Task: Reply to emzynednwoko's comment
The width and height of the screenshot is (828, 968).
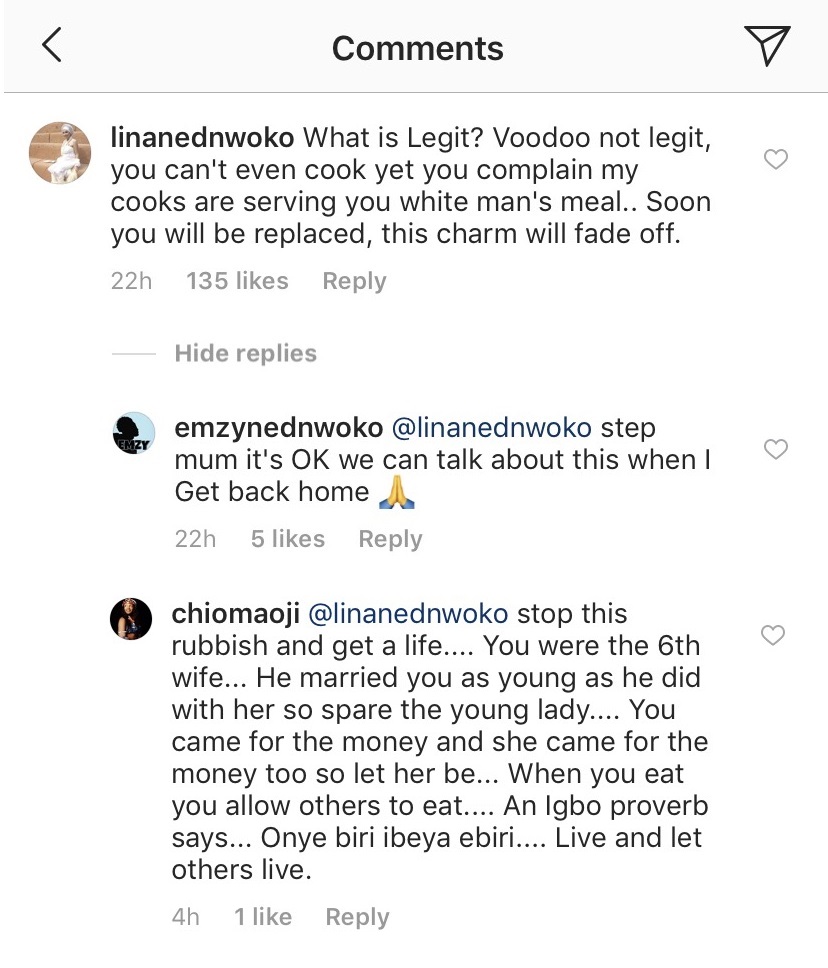Action: coord(390,539)
